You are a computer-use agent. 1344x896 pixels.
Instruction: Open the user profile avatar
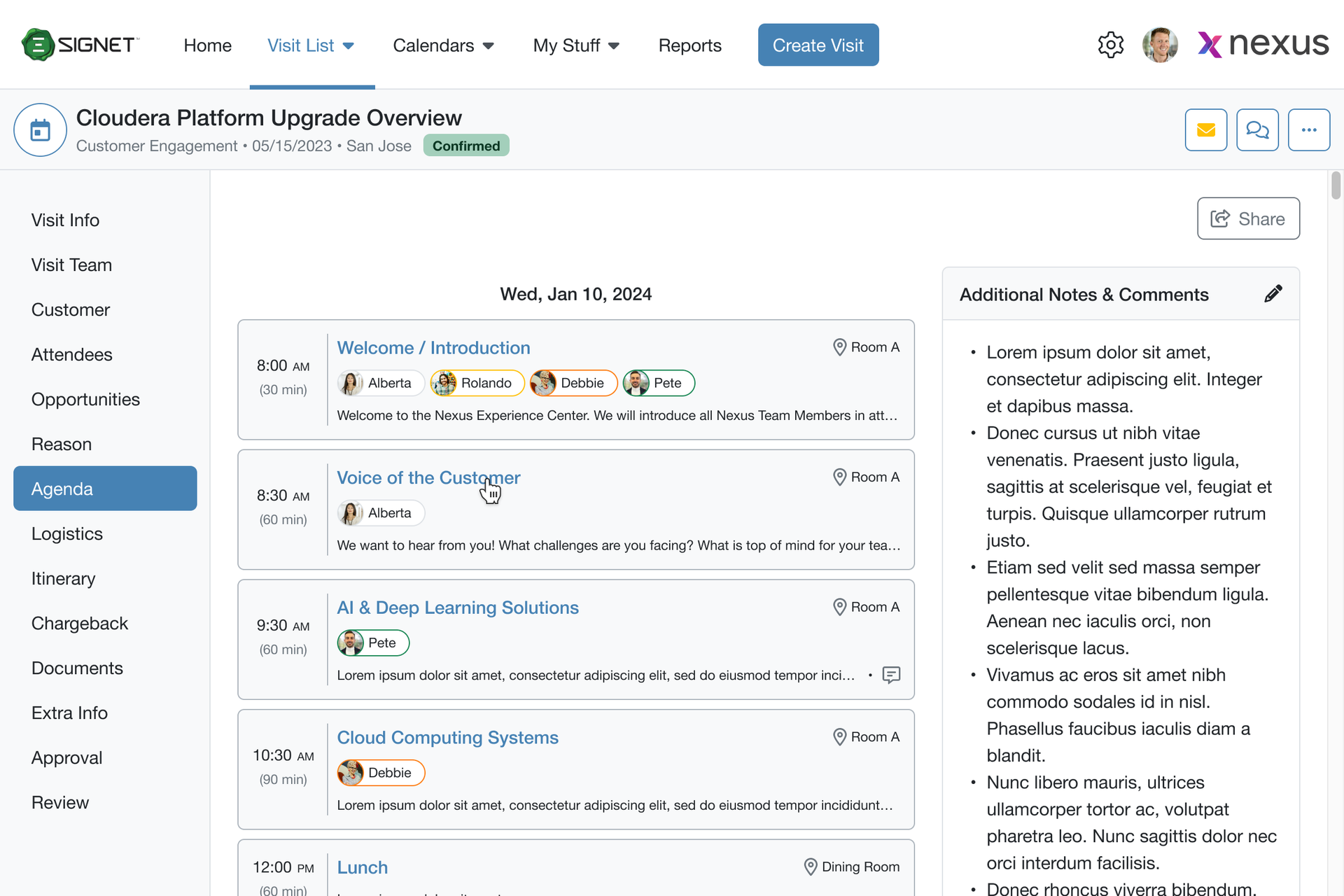click(1160, 45)
